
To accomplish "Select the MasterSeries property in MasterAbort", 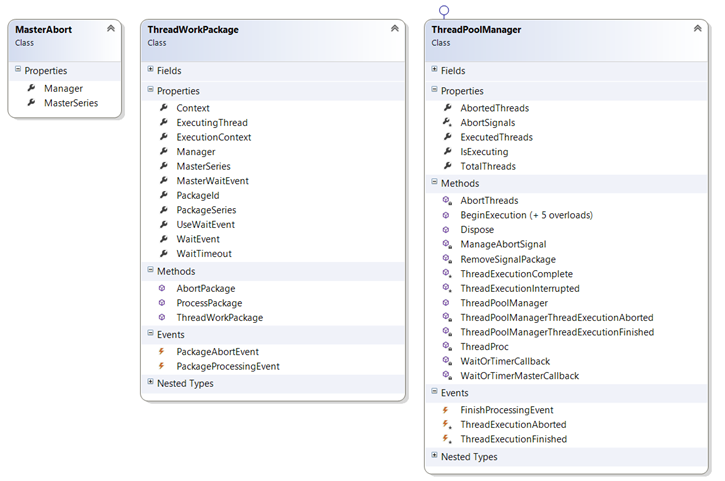I will [70, 103].
